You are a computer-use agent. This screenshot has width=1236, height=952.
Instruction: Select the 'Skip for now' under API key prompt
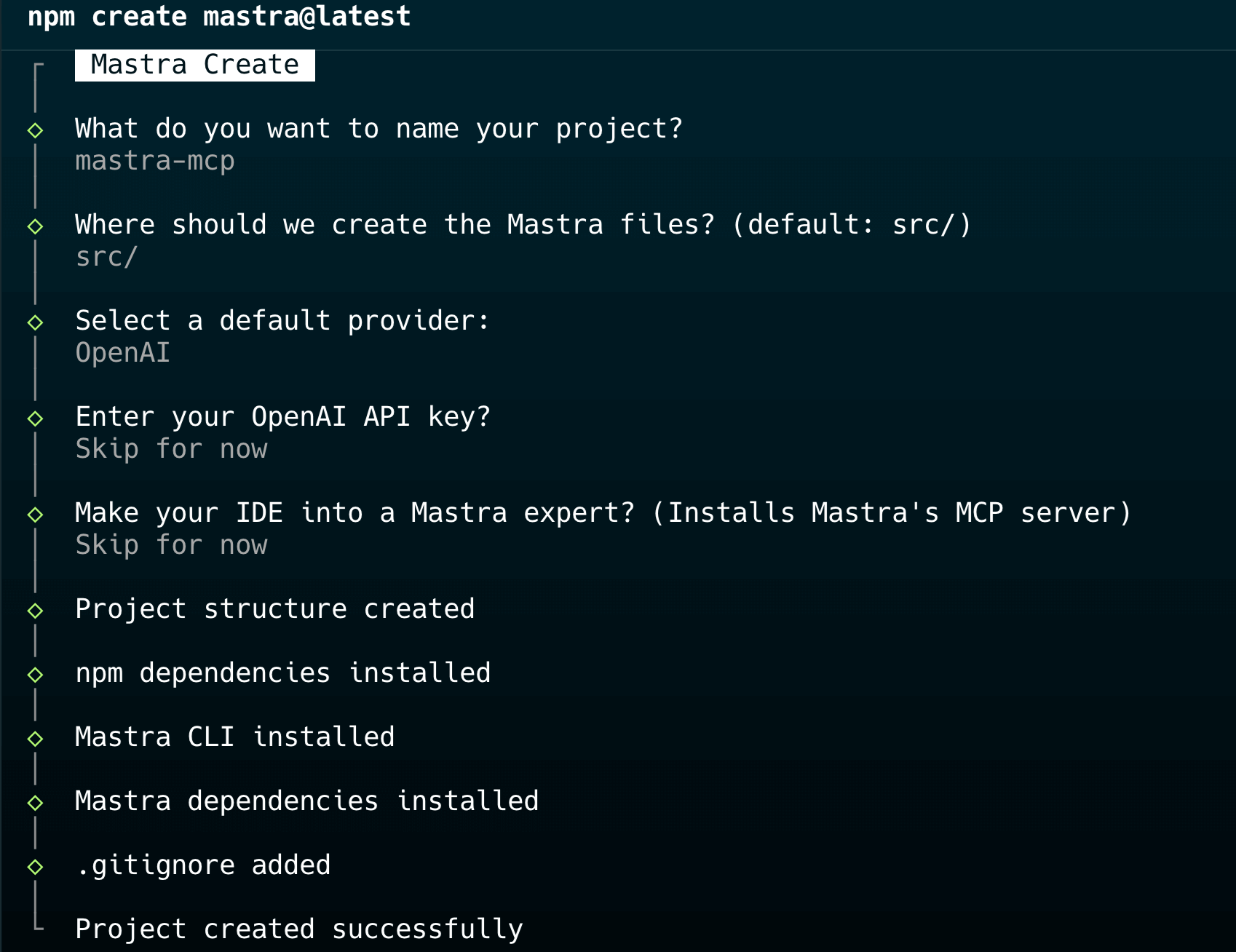(x=171, y=449)
